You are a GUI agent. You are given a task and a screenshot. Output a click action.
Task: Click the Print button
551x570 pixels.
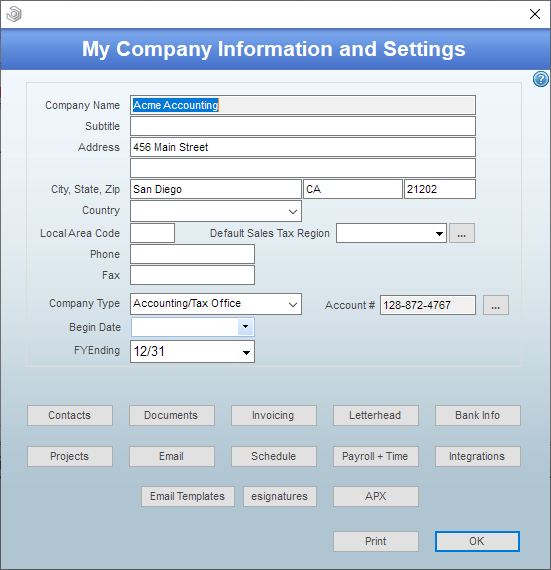pyautogui.click(x=375, y=542)
